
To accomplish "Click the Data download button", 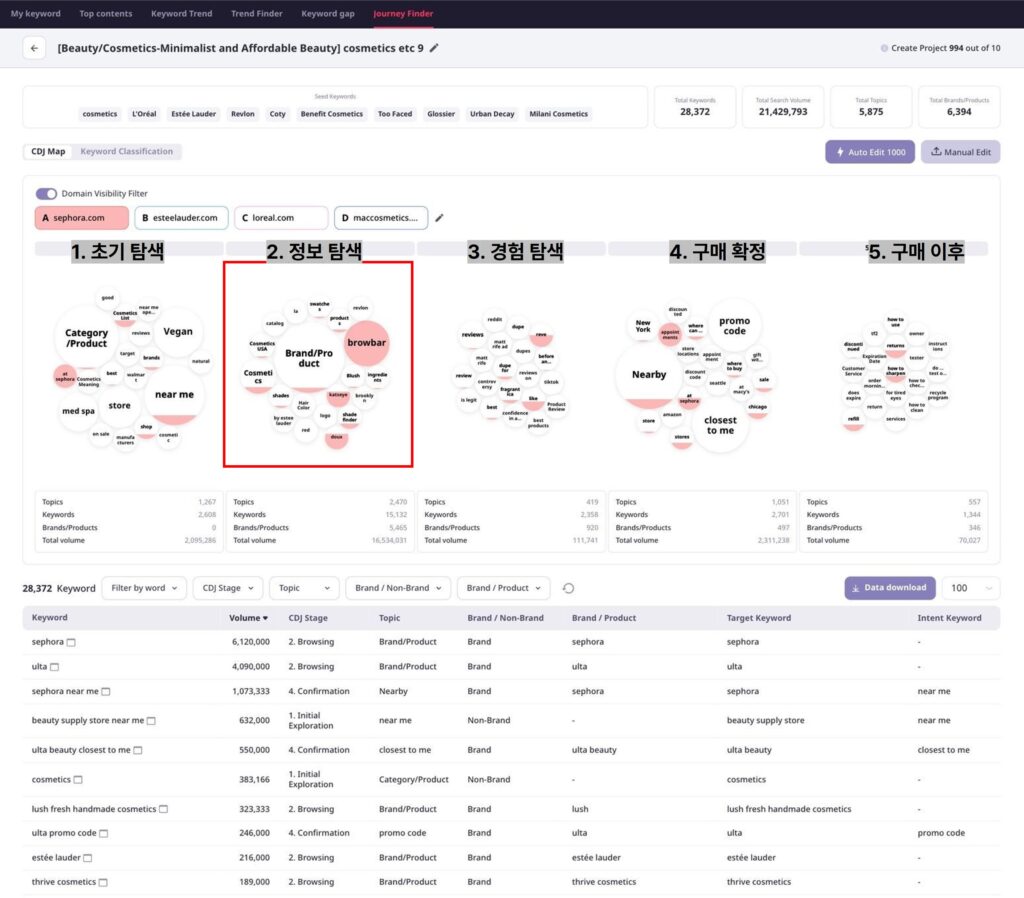I will tap(889, 588).
